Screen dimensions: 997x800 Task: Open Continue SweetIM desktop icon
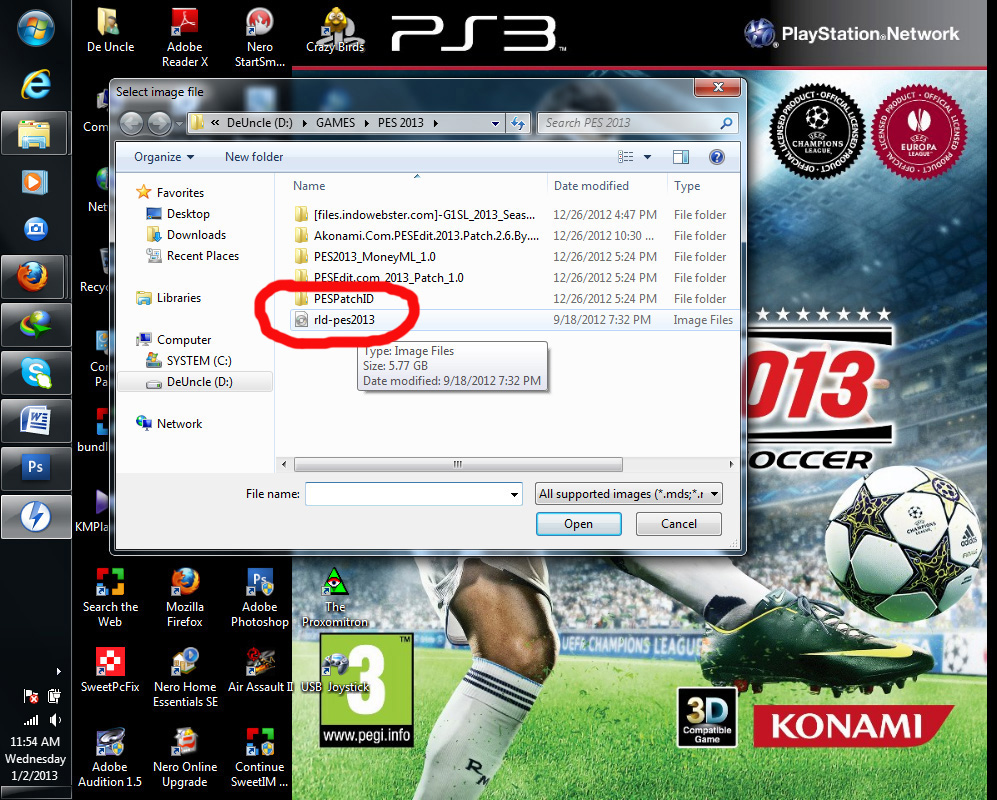[259, 758]
